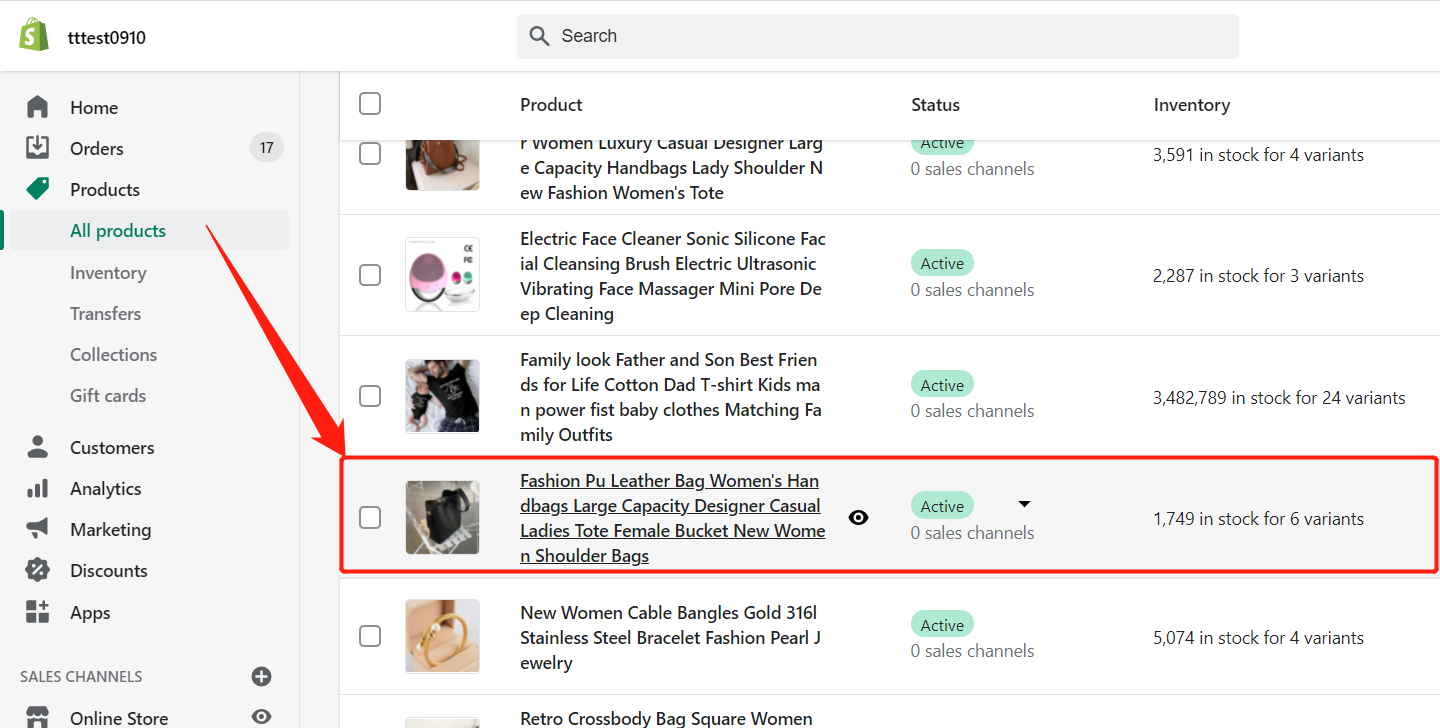Open Home in the sidebar
1440x728 pixels.
(94, 107)
